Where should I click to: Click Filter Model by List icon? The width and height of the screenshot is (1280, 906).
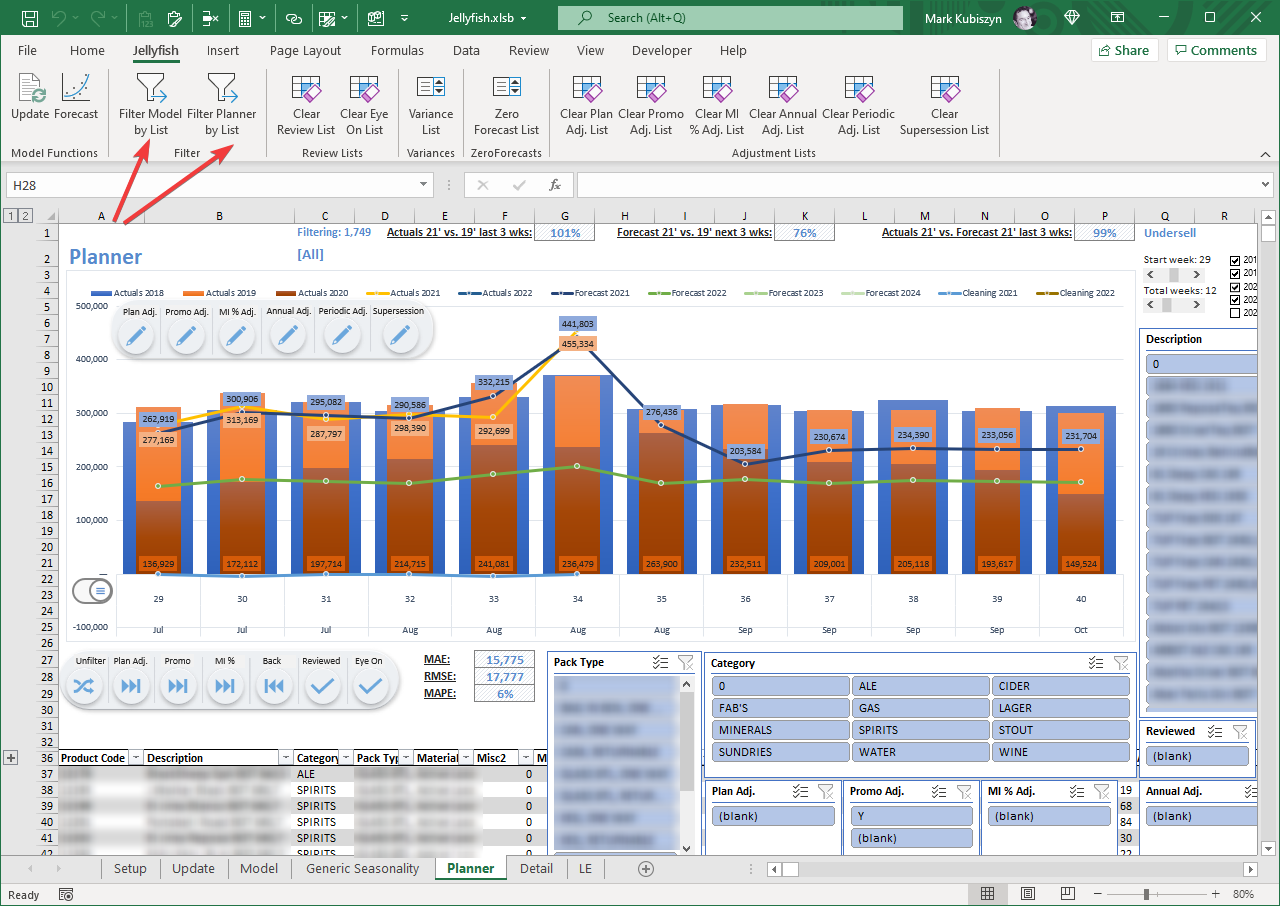150,104
